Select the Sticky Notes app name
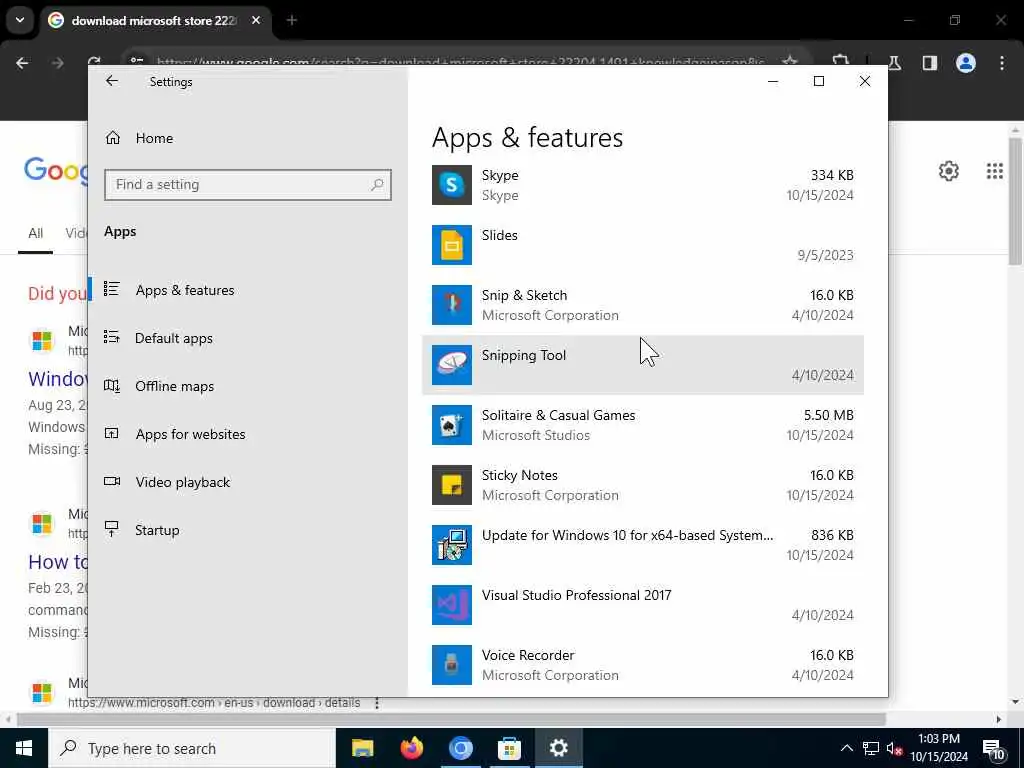1024x768 pixels. point(520,475)
